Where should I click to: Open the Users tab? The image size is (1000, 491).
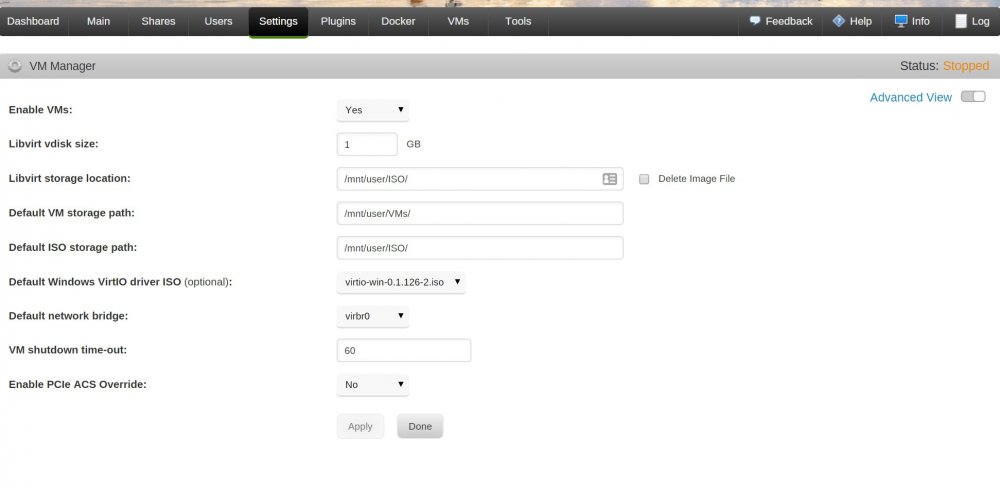coord(218,21)
